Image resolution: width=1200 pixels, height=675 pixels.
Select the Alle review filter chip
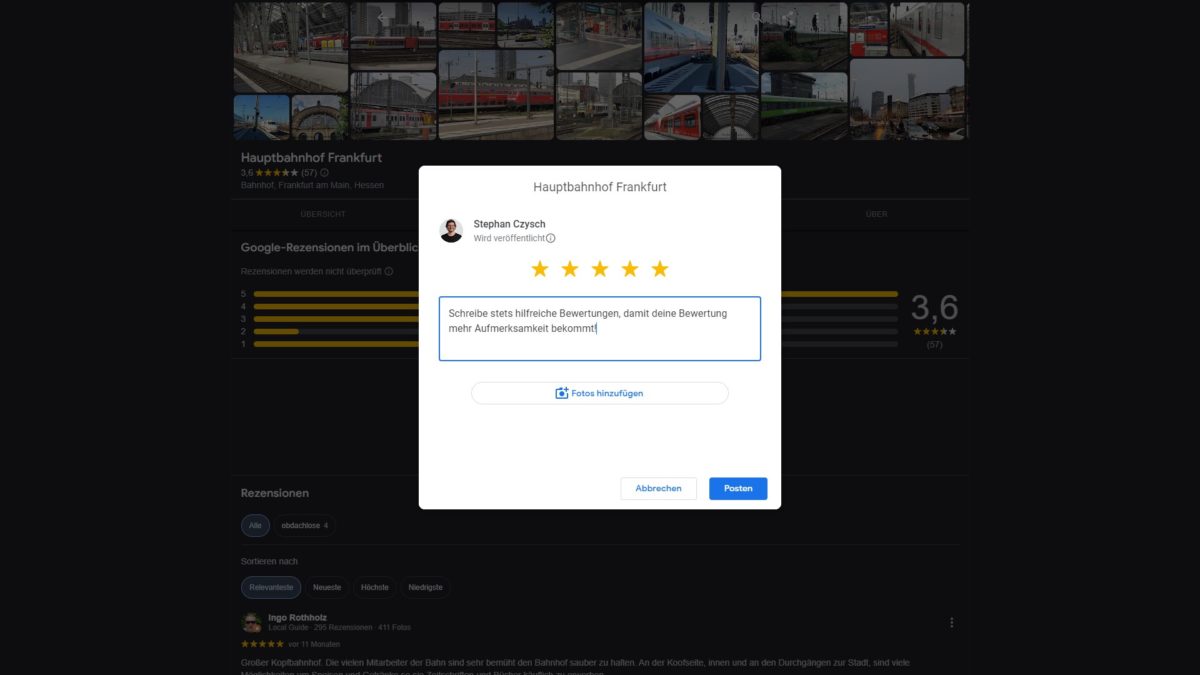[x=255, y=525]
